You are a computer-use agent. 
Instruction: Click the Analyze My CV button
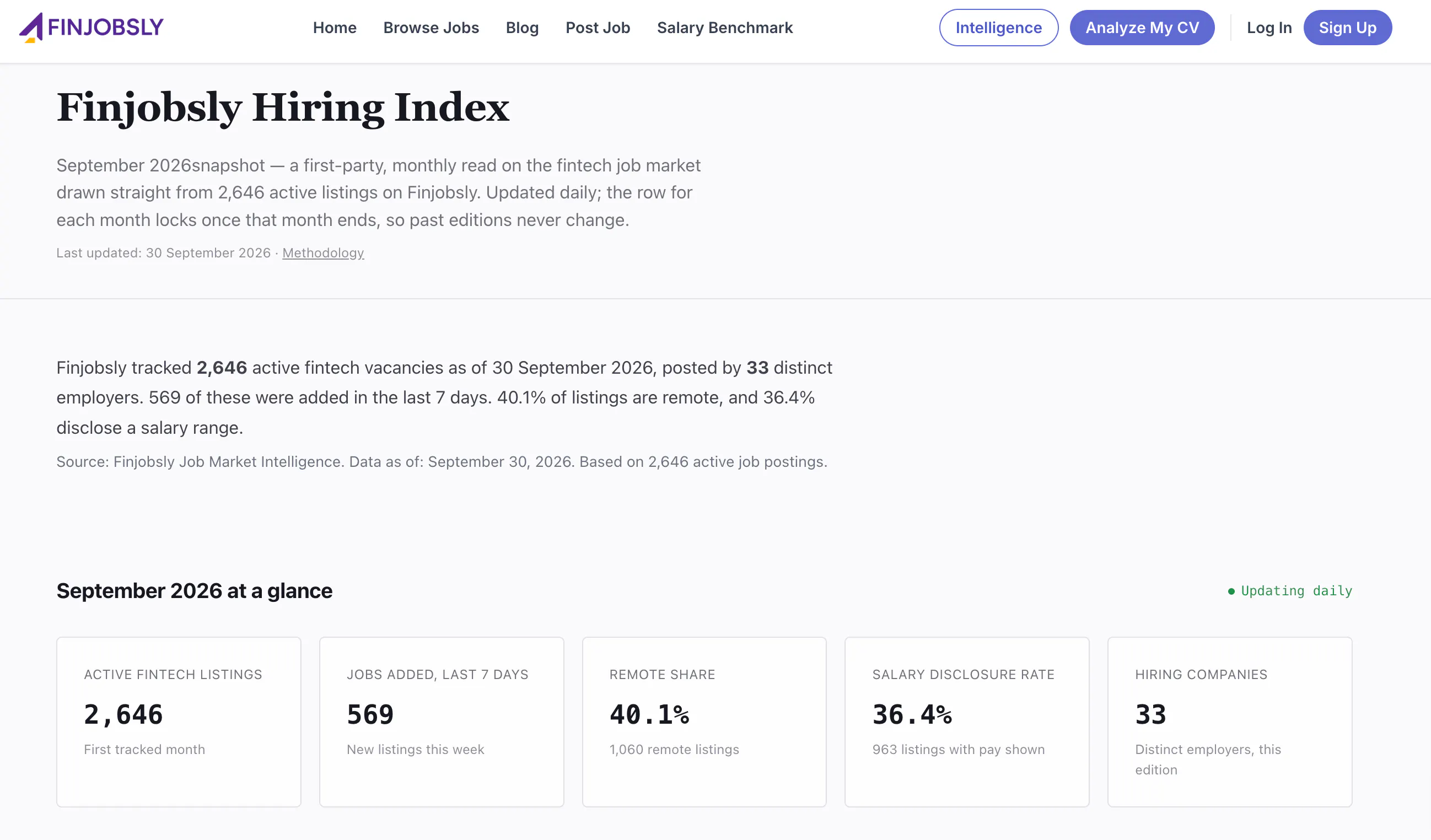1142,27
